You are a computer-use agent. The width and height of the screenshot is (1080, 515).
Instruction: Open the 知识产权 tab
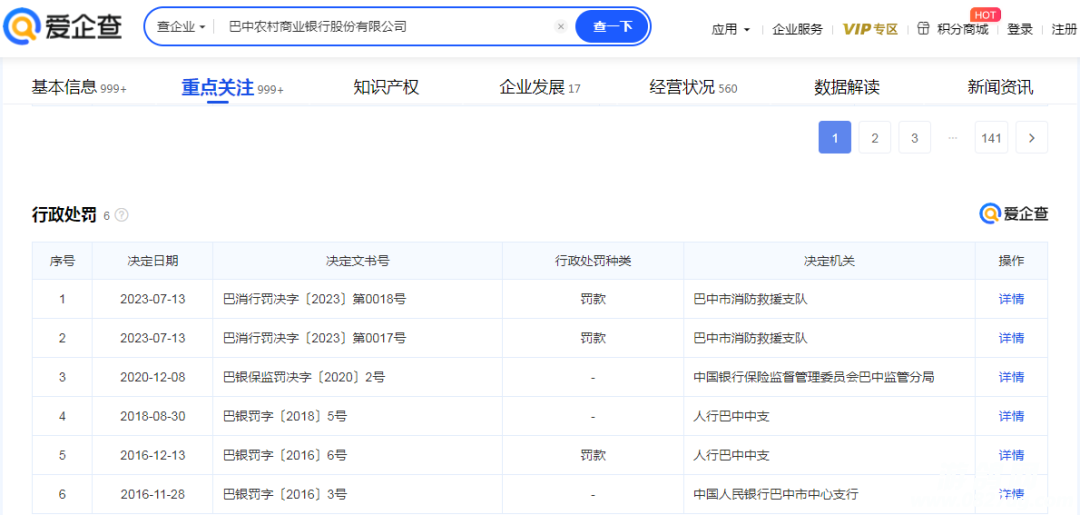pos(386,88)
